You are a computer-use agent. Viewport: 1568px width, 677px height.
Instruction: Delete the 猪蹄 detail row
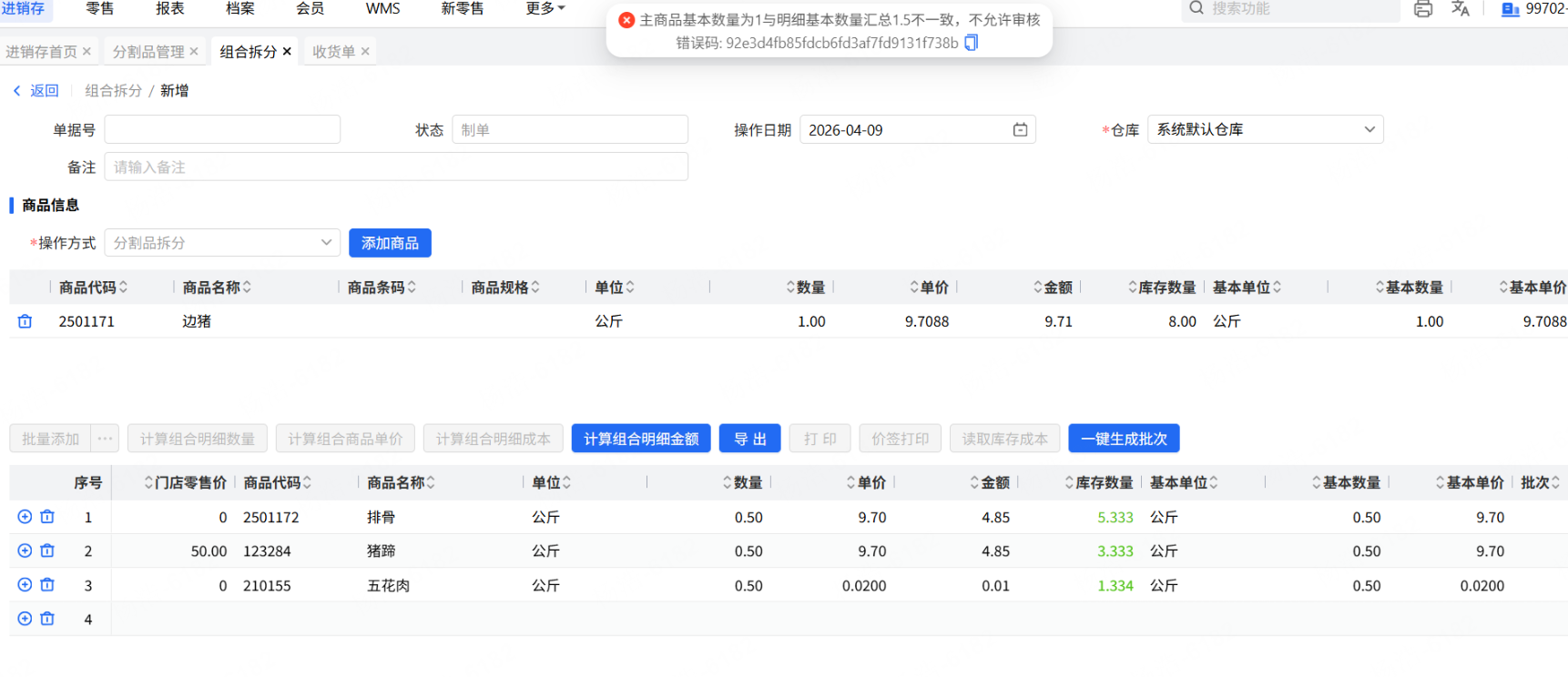click(x=47, y=551)
